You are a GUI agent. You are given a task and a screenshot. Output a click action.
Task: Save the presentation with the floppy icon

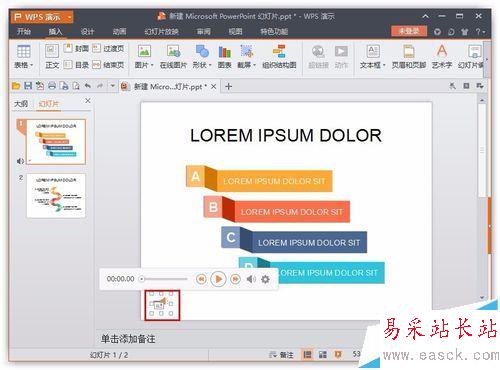coord(28,86)
